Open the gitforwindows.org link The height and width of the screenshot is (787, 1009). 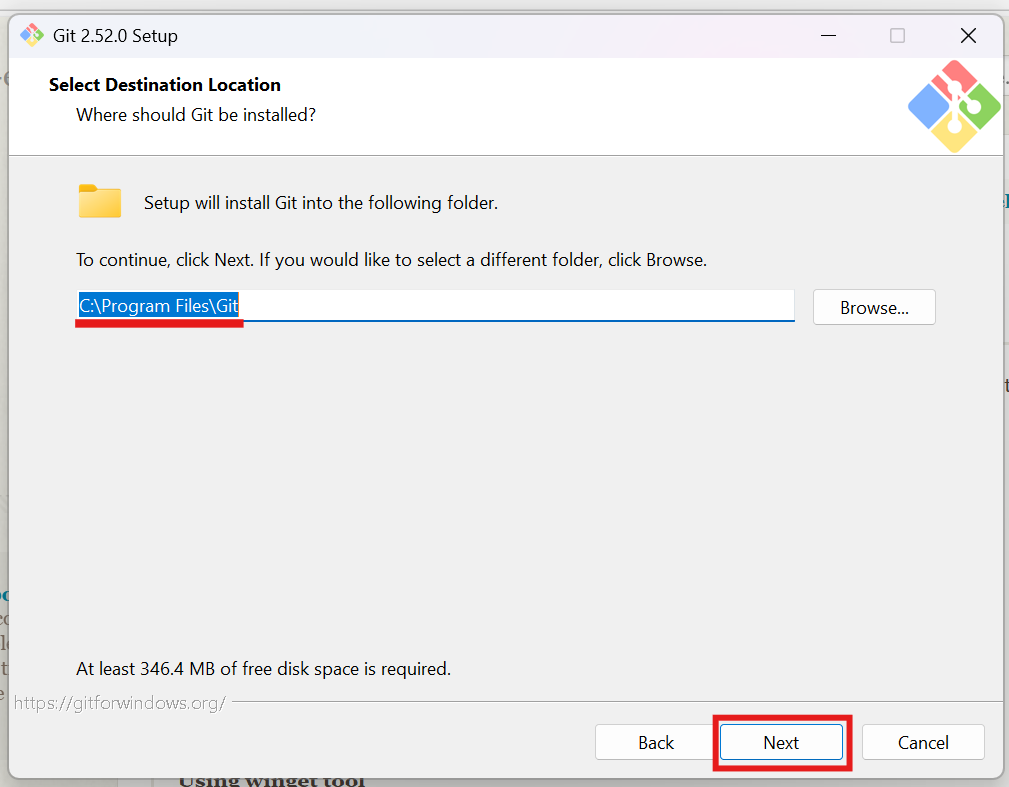[120, 703]
